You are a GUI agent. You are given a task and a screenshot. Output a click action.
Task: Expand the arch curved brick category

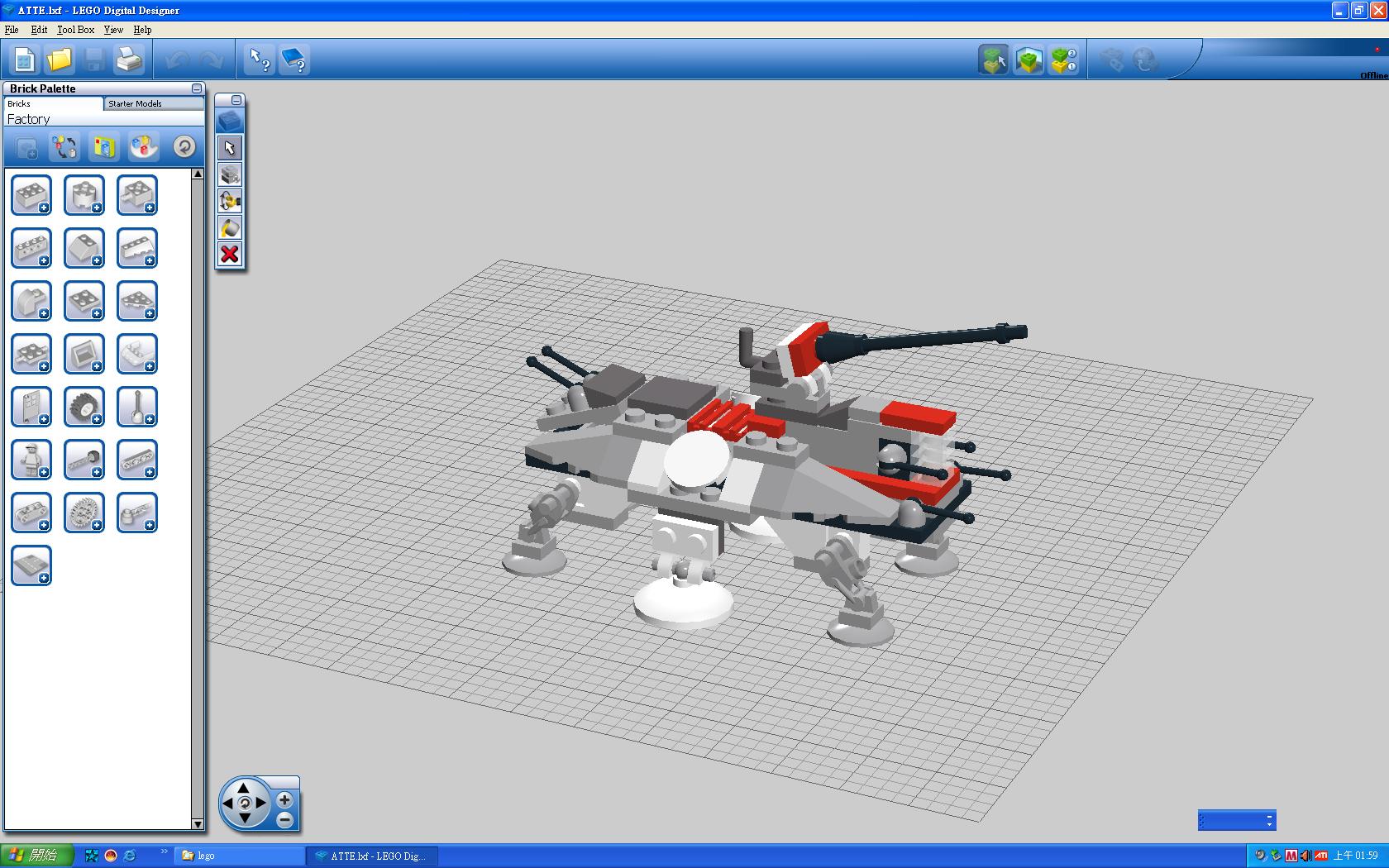[31, 301]
